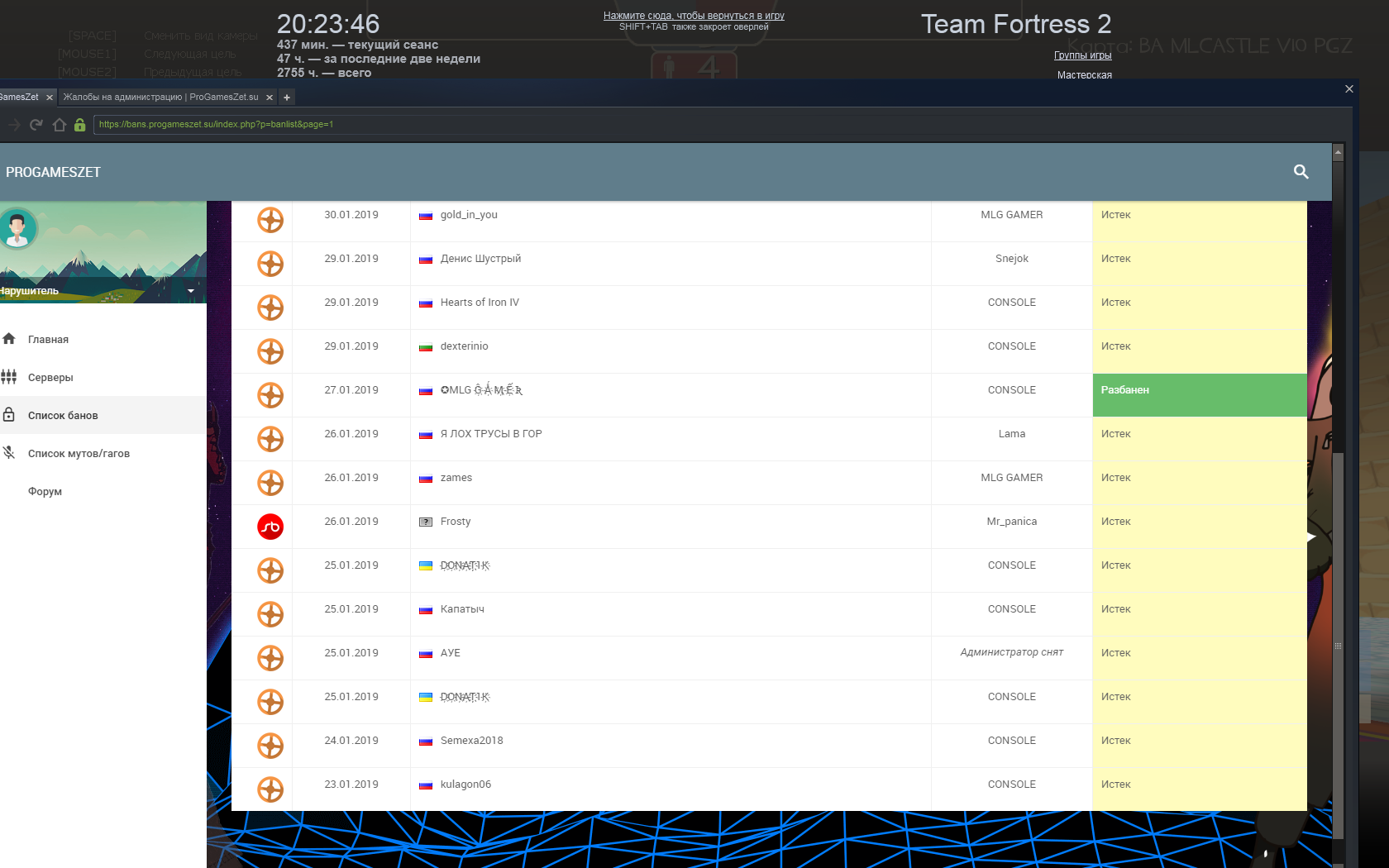Switch to the Жалобы на администрацию tab
This screenshot has height=868, width=1389.
[161, 98]
